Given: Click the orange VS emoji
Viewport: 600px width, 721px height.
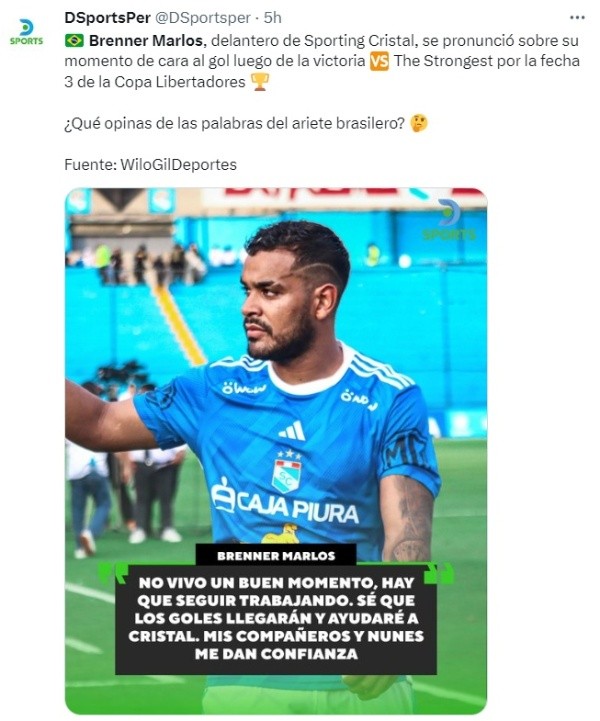Looking at the screenshot, I should (379, 61).
